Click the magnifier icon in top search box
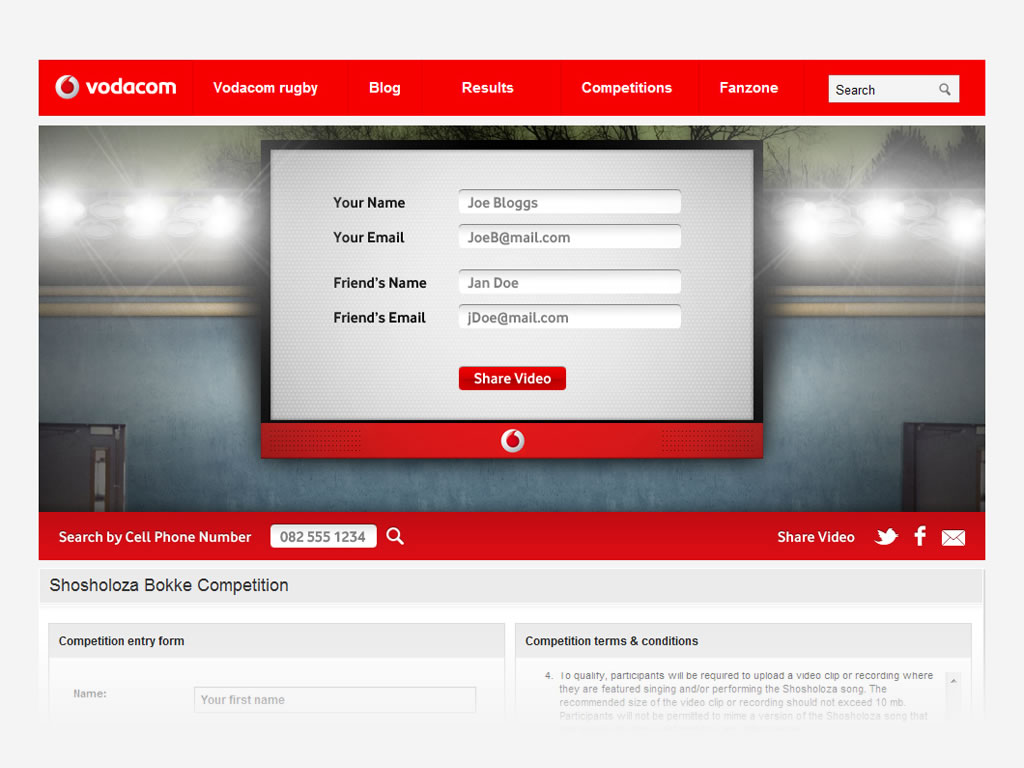1024x768 pixels. point(945,89)
